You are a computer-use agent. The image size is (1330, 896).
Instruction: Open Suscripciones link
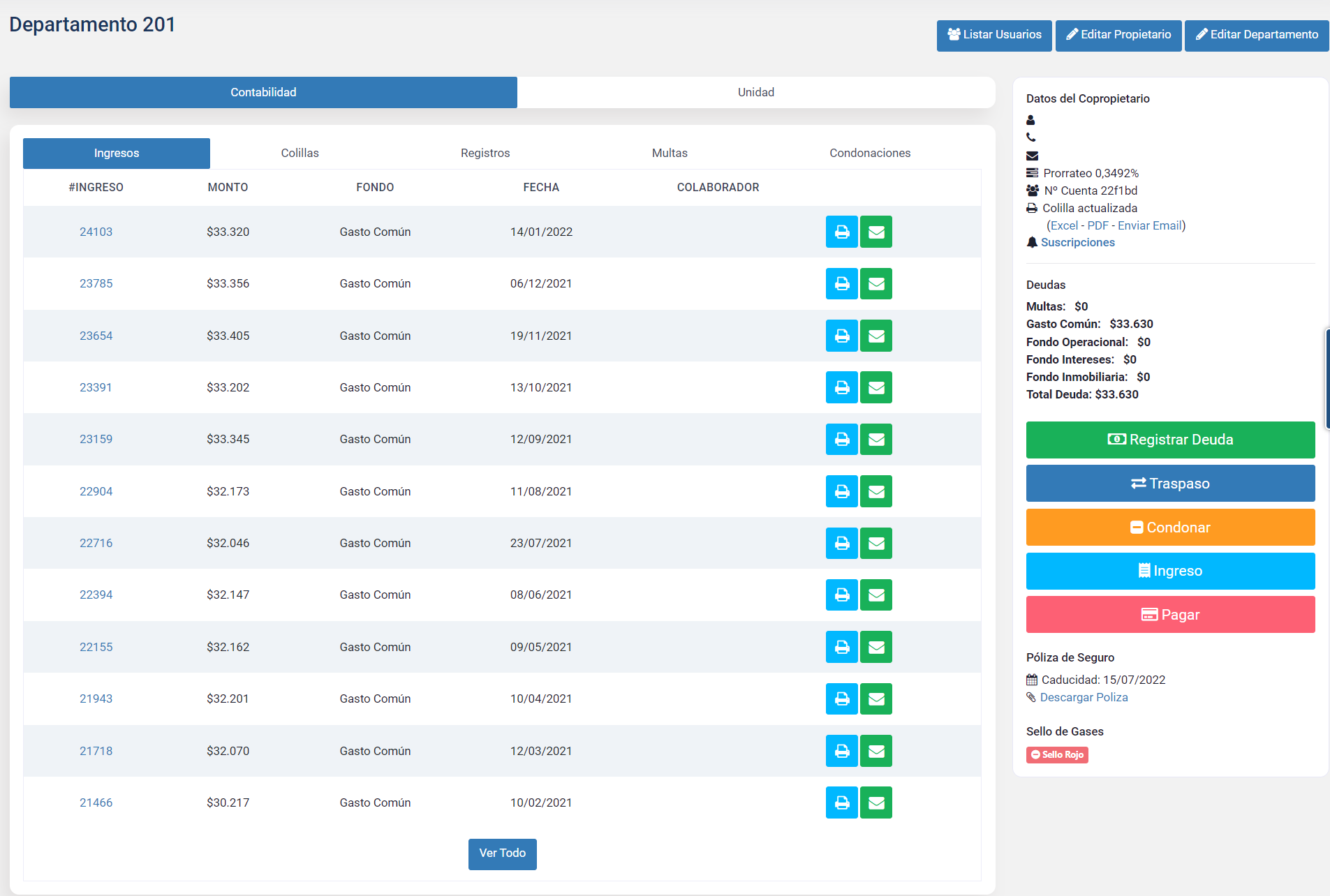(x=1078, y=242)
